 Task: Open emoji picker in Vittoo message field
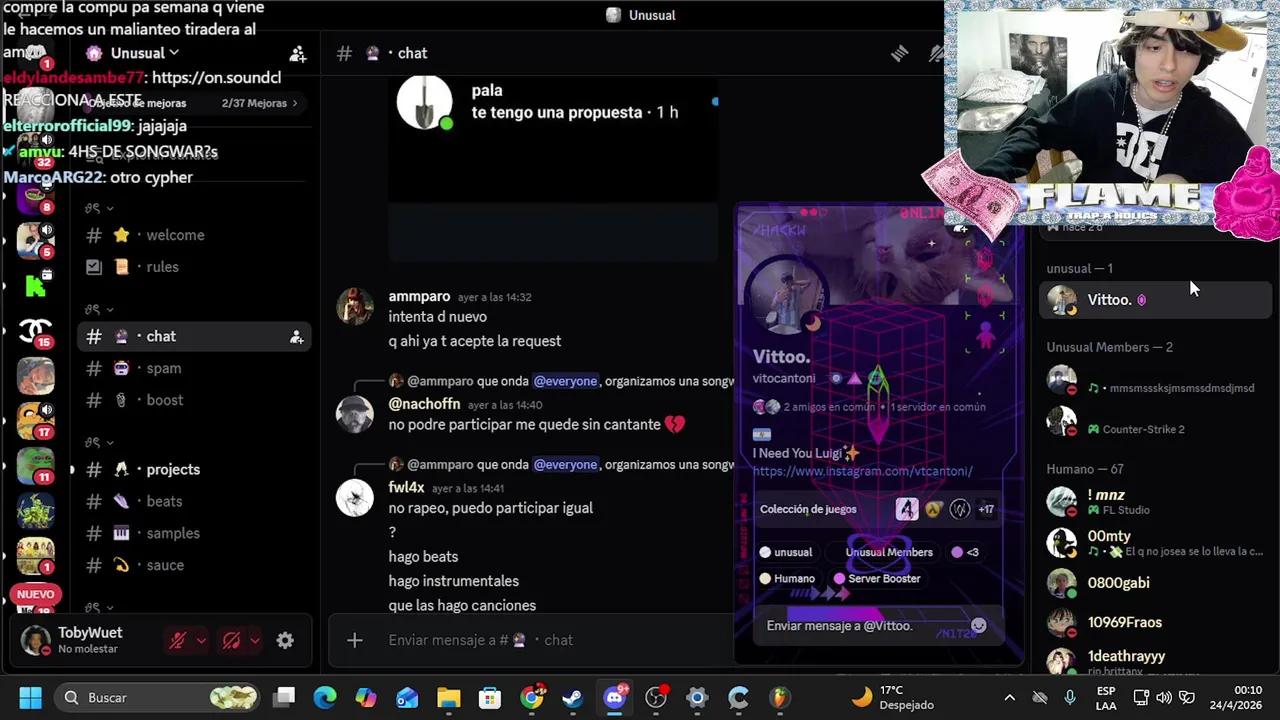click(979, 626)
